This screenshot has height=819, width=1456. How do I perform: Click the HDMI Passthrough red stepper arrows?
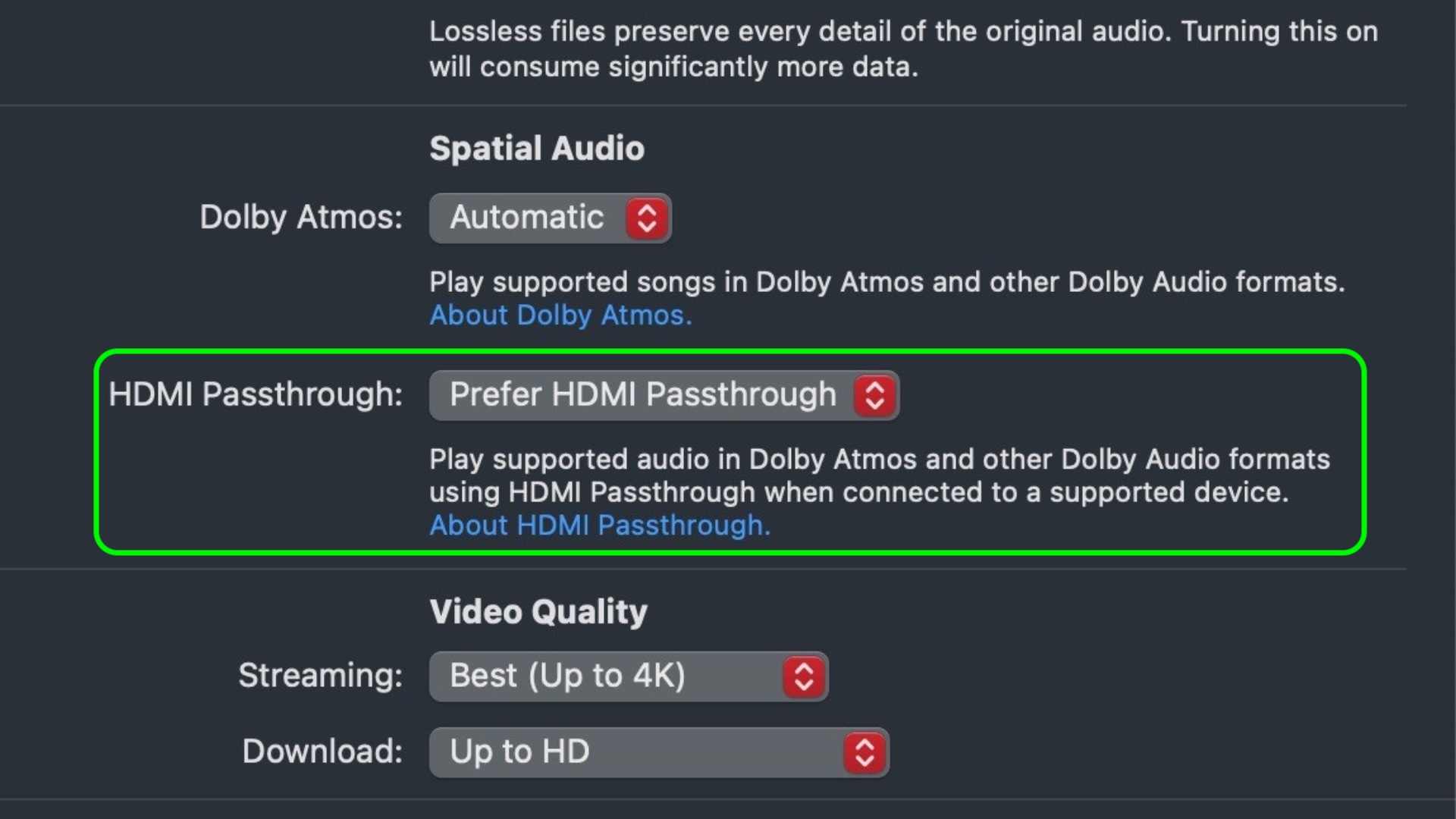874,395
